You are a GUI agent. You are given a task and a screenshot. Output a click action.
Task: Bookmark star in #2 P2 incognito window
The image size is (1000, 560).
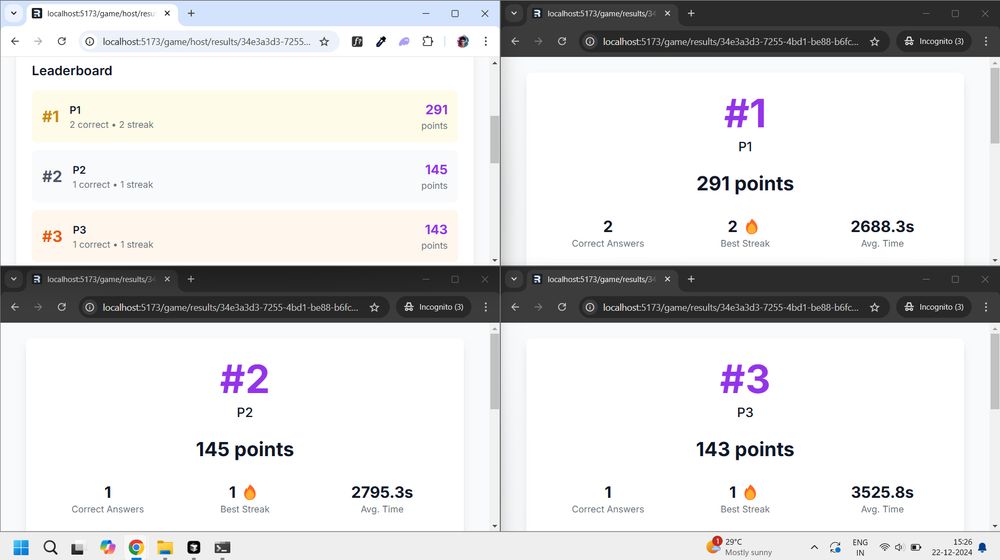tap(374, 307)
